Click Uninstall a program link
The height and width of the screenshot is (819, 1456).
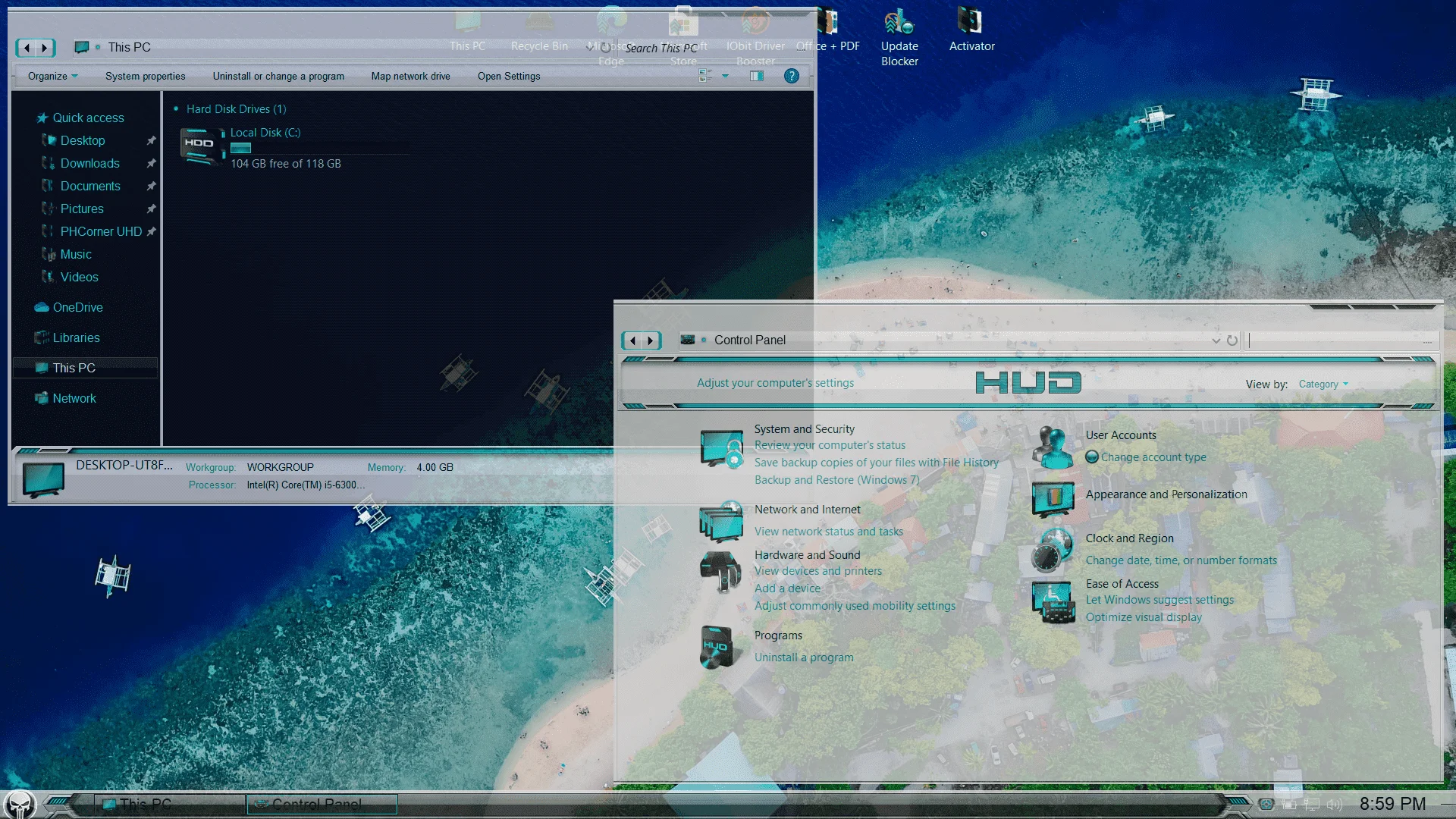pyautogui.click(x=804, y=657)
